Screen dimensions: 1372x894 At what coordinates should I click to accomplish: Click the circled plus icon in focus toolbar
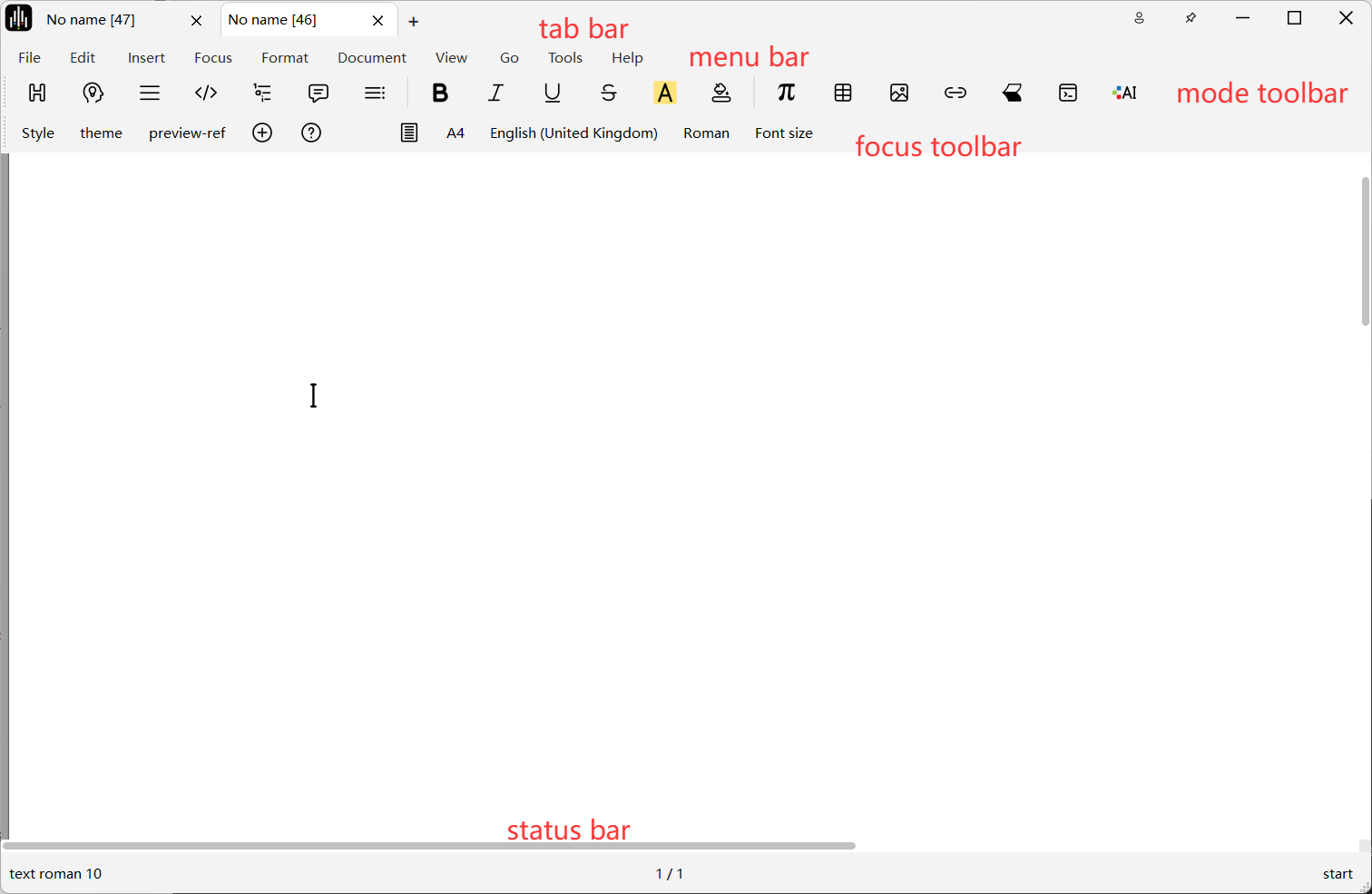pos(262,133)
